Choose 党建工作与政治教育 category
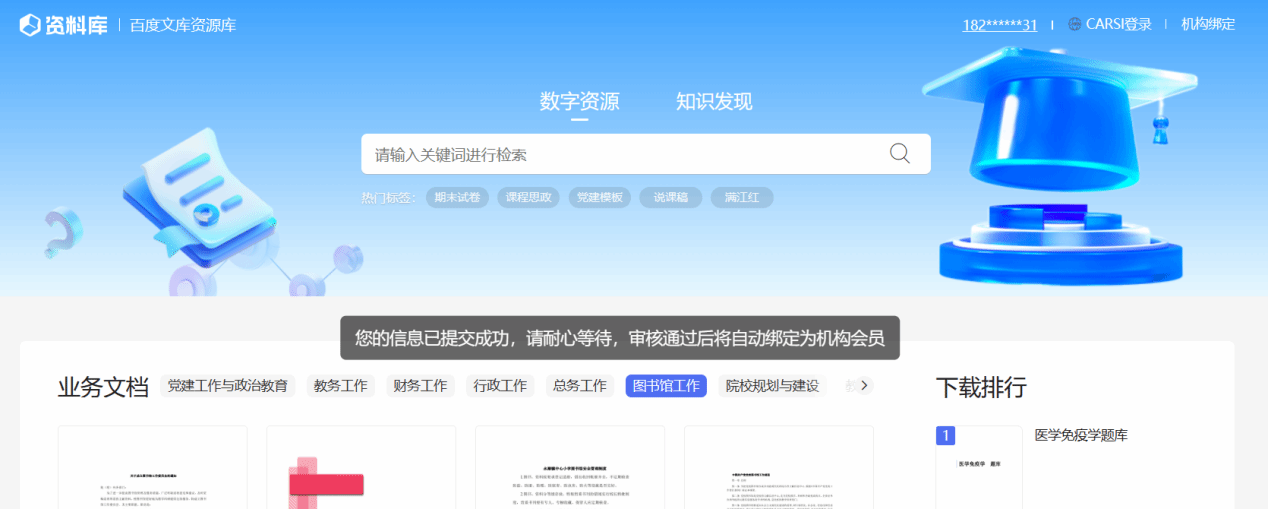The height and width of the screenshot is (509, 1268). 228,386
